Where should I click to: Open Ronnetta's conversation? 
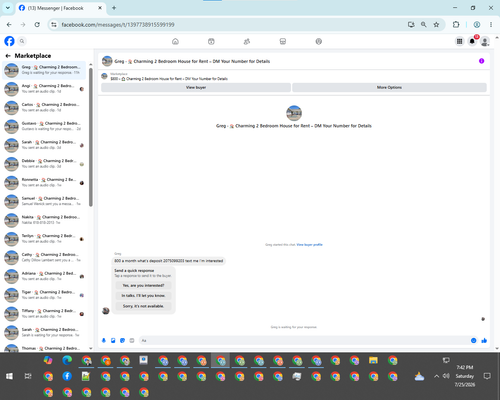coord(44,182)
